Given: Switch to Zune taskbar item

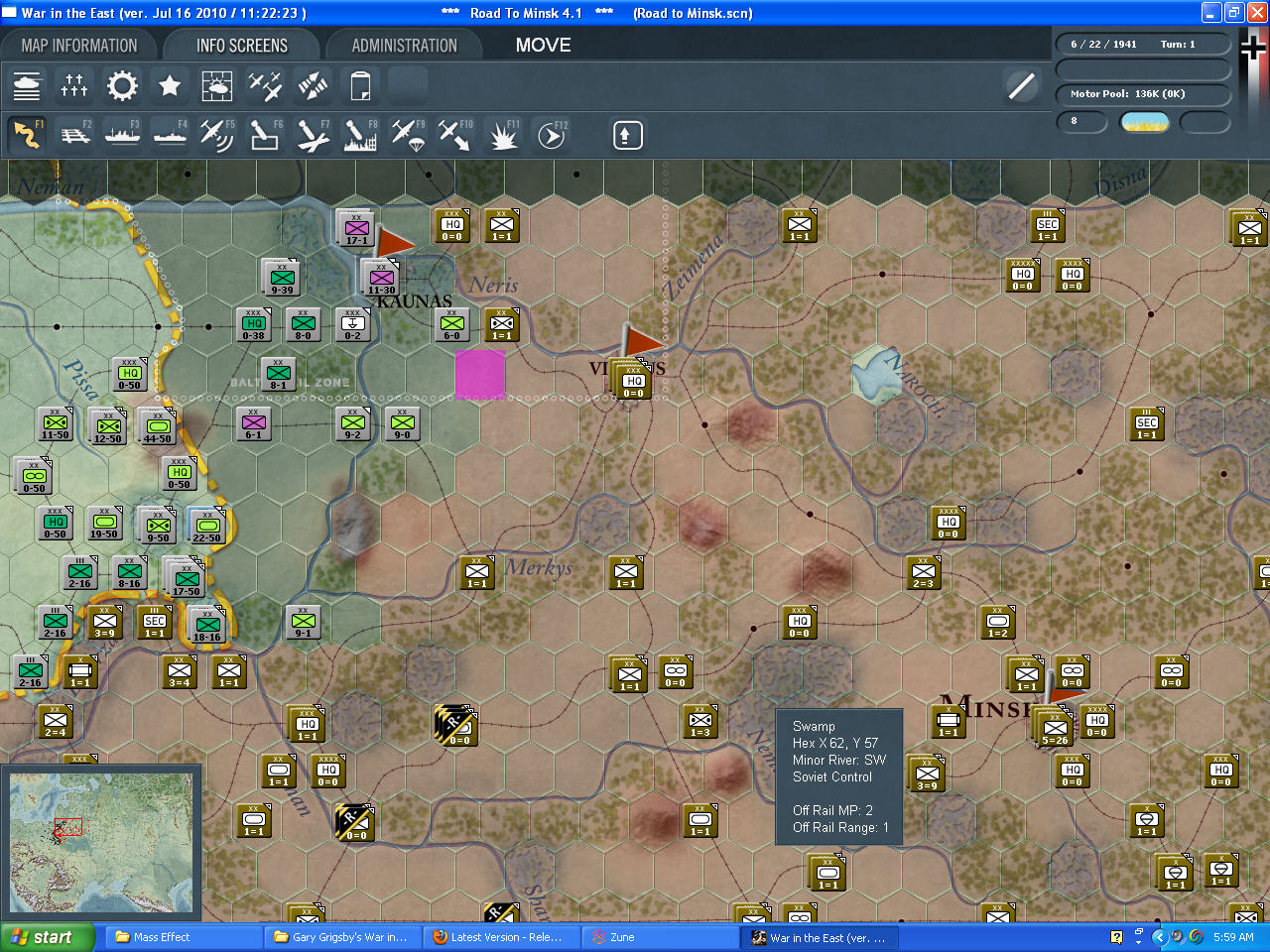Looking at the screenshot, I should (x=661, y=937).
